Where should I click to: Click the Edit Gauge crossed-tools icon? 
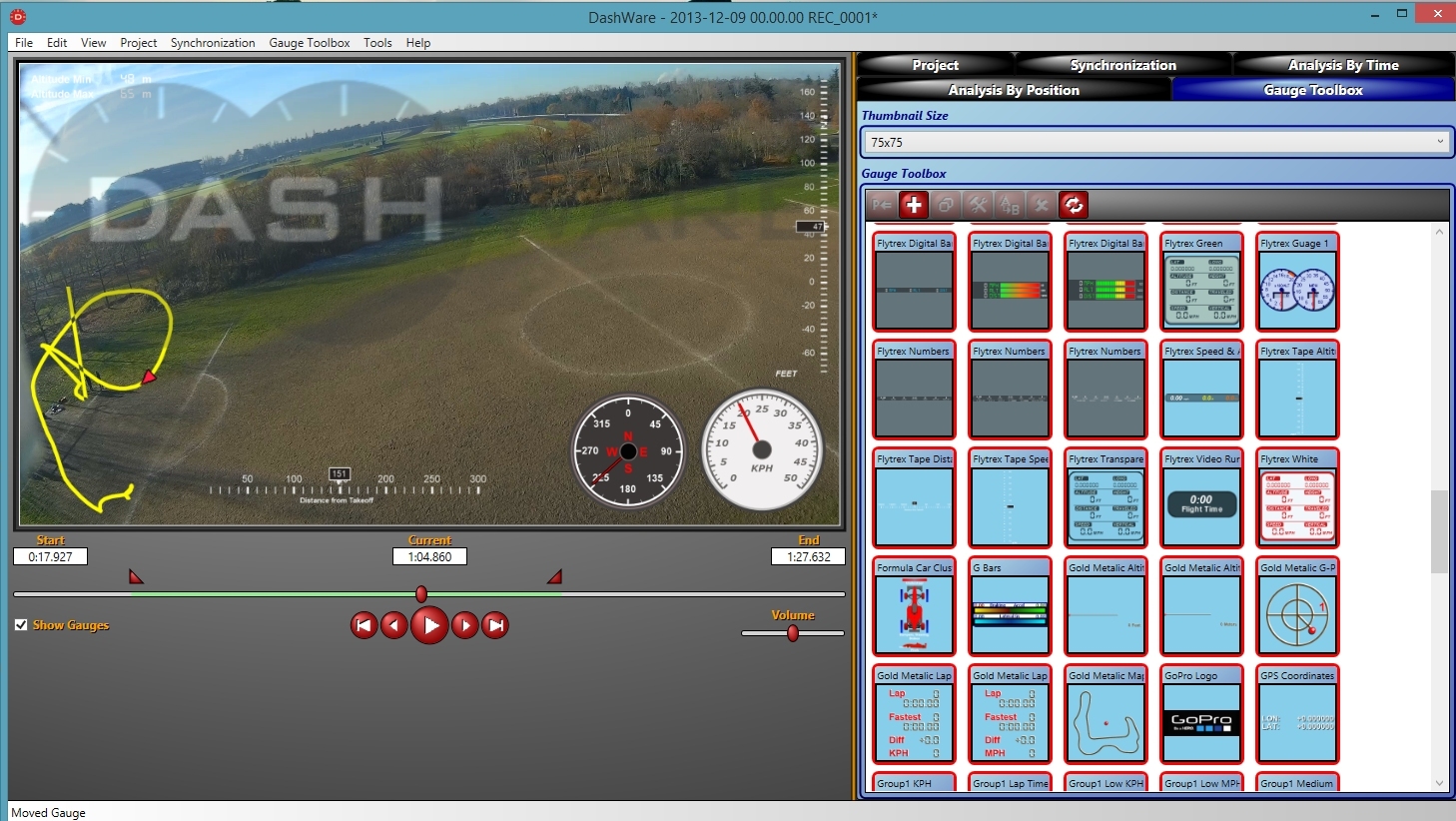(x=978, y=205)
